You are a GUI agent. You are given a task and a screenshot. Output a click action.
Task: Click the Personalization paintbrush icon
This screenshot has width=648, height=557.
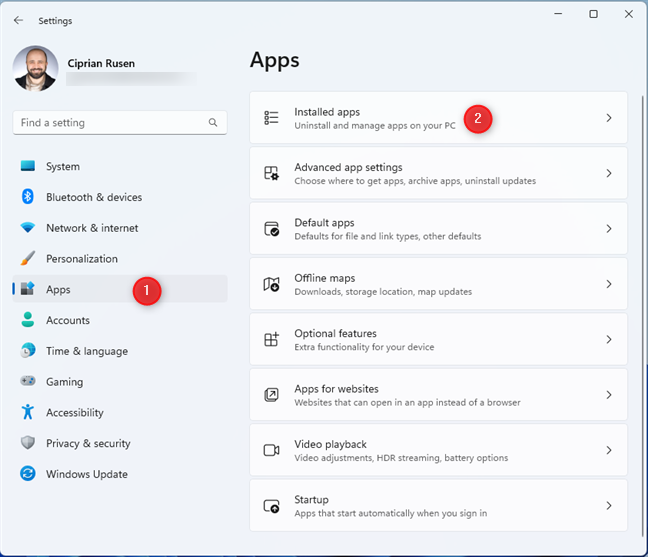pos(28,258)
